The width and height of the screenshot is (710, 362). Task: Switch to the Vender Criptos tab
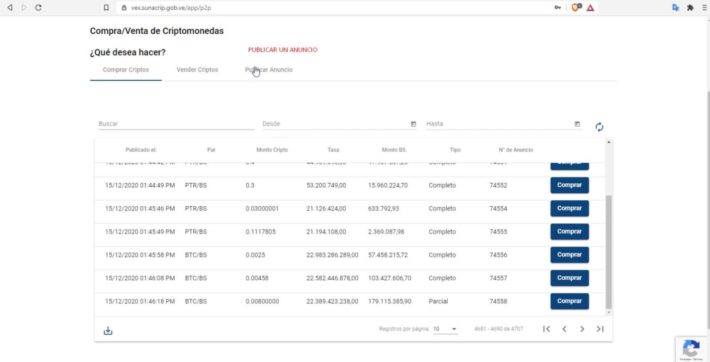(197, 70)
